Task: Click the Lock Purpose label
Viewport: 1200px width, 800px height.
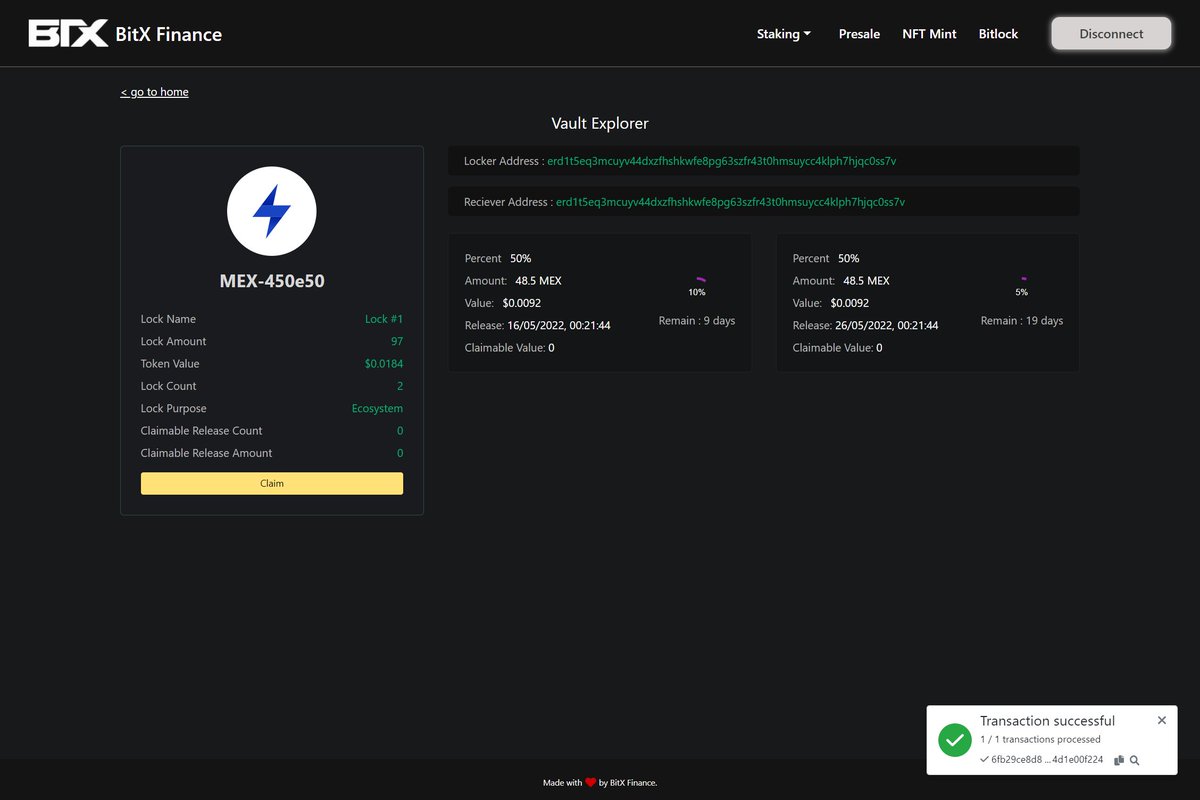Action: (175, 408)
